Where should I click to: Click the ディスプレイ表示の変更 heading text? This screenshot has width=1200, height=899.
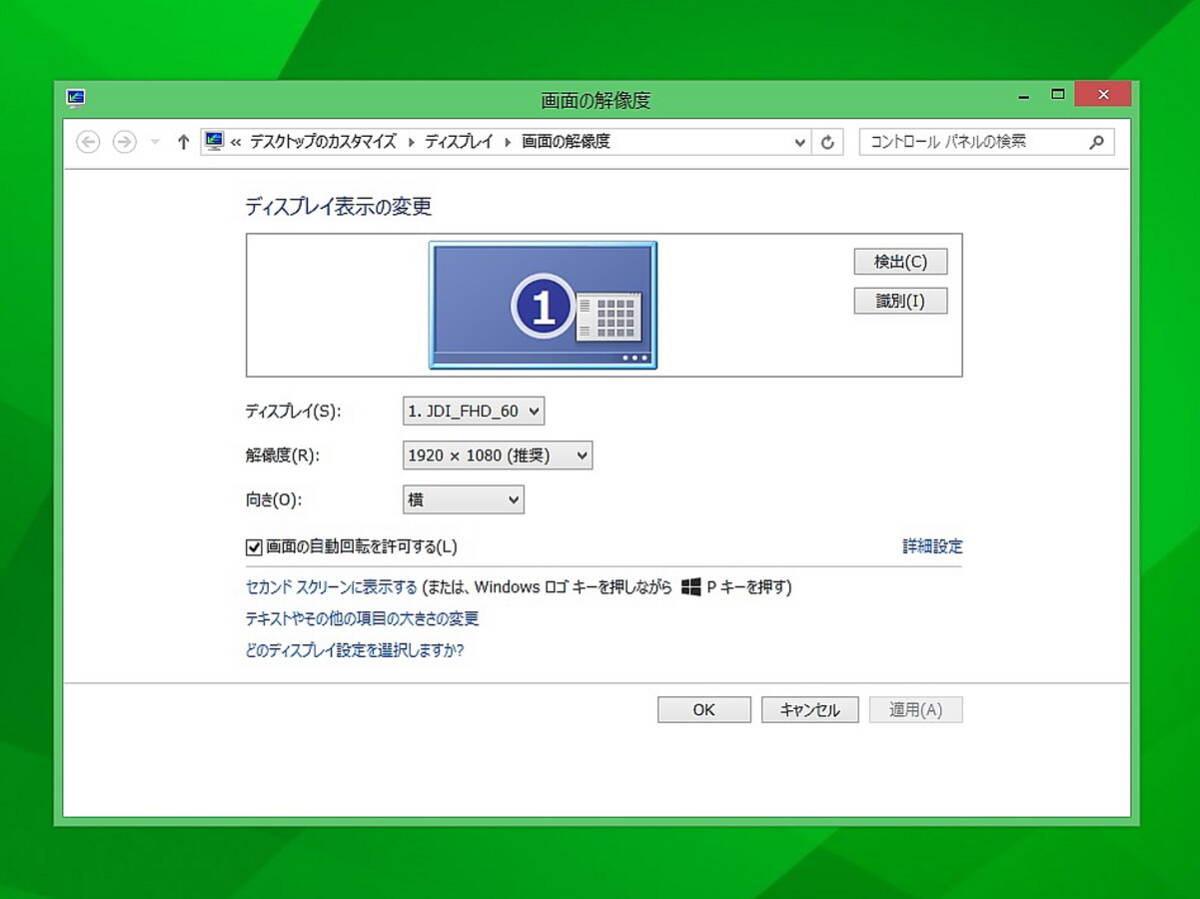click(338, 207)
